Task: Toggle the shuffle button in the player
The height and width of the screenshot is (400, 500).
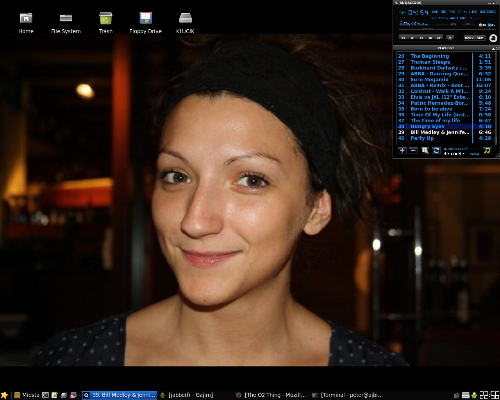Action: [469, 38]
